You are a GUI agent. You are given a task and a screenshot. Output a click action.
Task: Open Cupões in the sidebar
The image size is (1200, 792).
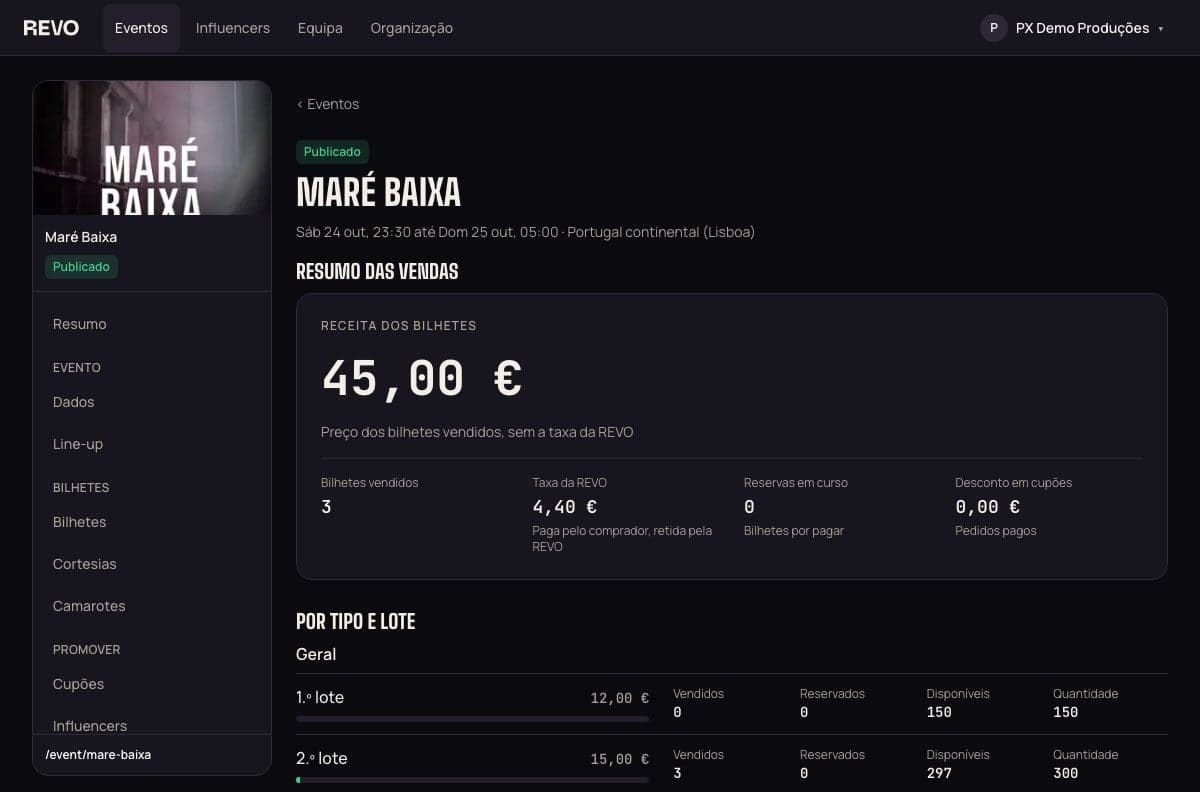coord(152,684)
